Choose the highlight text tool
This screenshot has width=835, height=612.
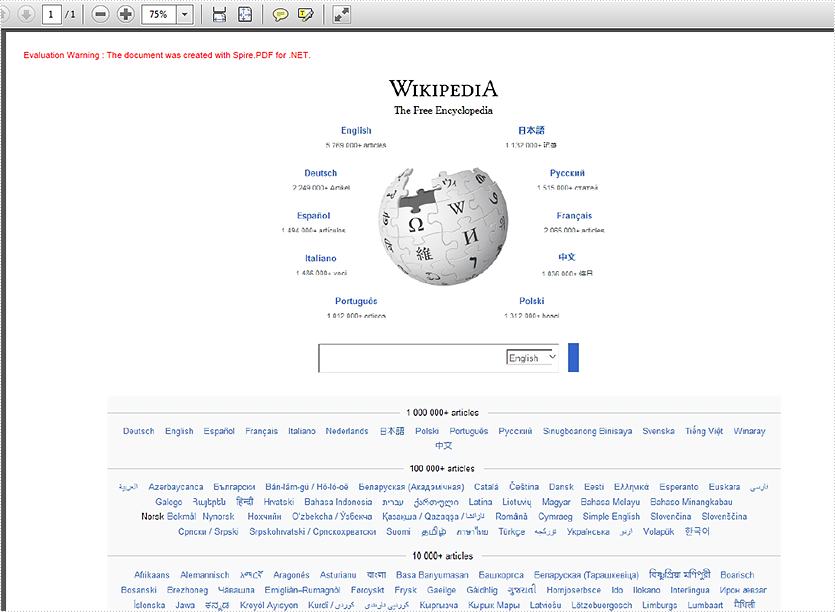point(306,14)
